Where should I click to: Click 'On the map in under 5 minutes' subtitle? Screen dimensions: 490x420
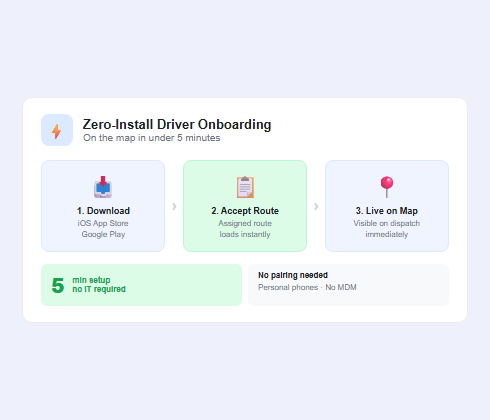pos(152,138)
